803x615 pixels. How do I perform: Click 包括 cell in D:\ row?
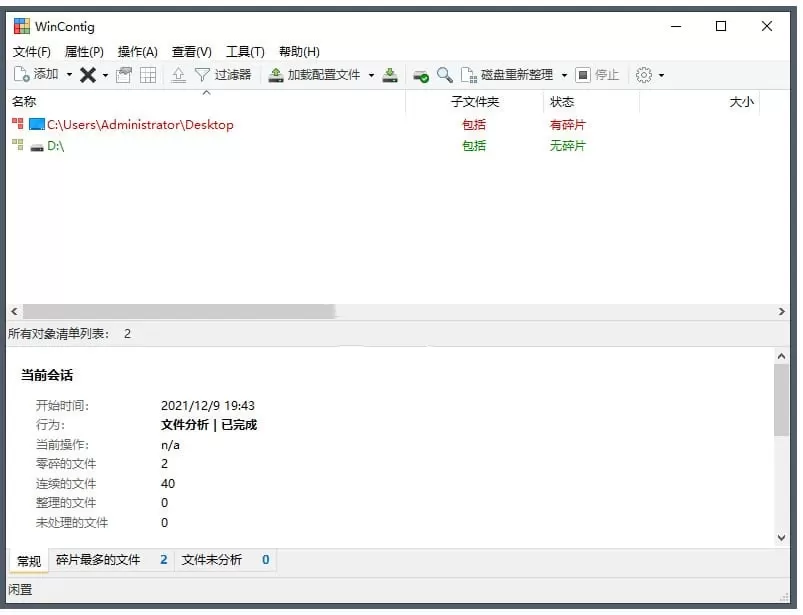click(x=474, y=146)
